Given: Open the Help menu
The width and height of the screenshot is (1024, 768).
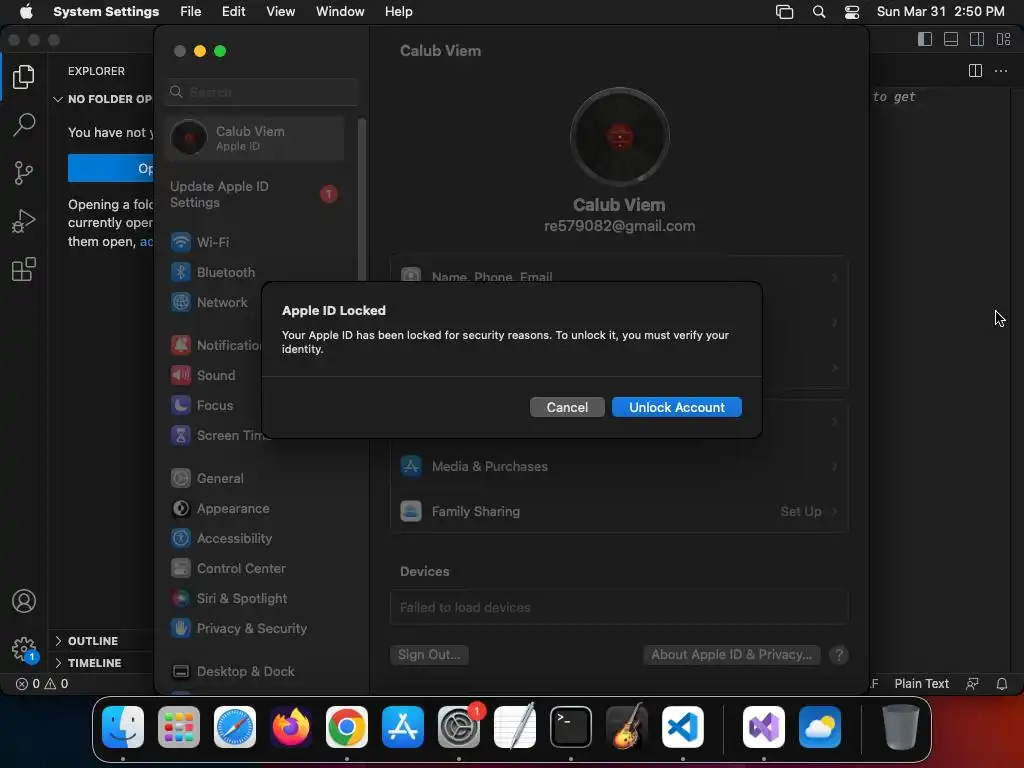Looking at the screenshot, I should point(398,12).
